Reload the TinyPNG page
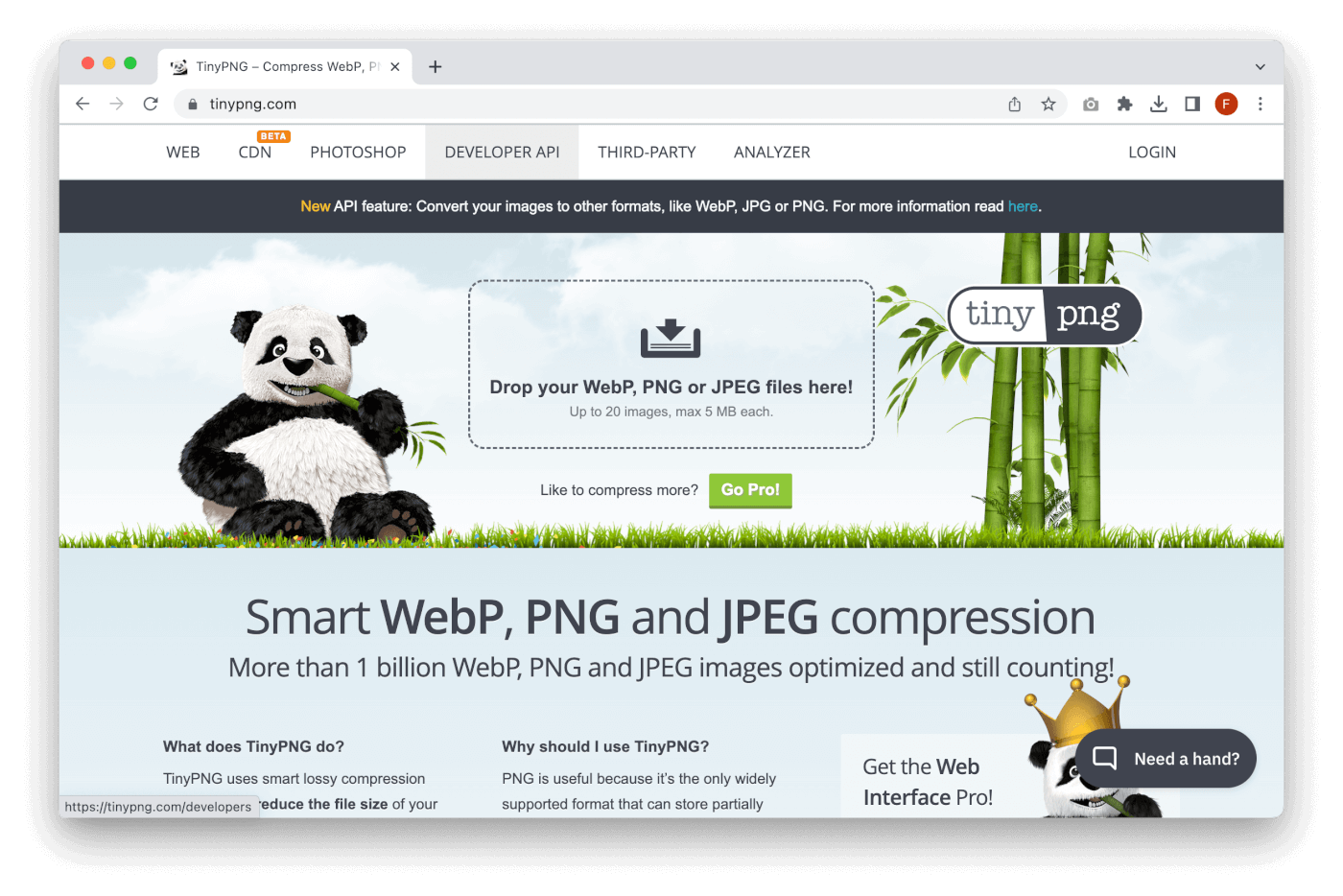This screenshot has height=896, width=1343. point(151,104)
